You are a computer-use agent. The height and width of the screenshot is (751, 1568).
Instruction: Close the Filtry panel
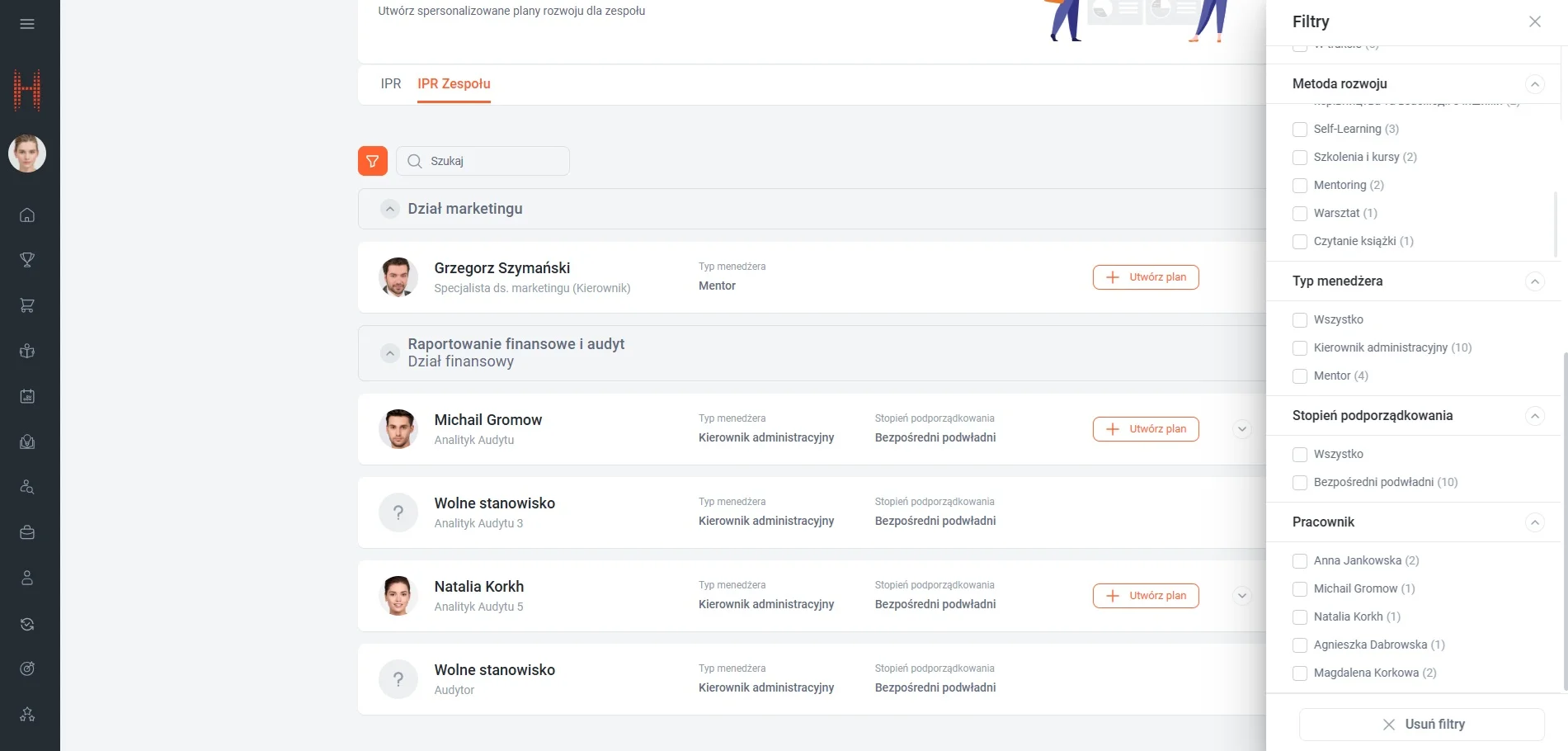pyautogui.click(x=1534, y=21)
